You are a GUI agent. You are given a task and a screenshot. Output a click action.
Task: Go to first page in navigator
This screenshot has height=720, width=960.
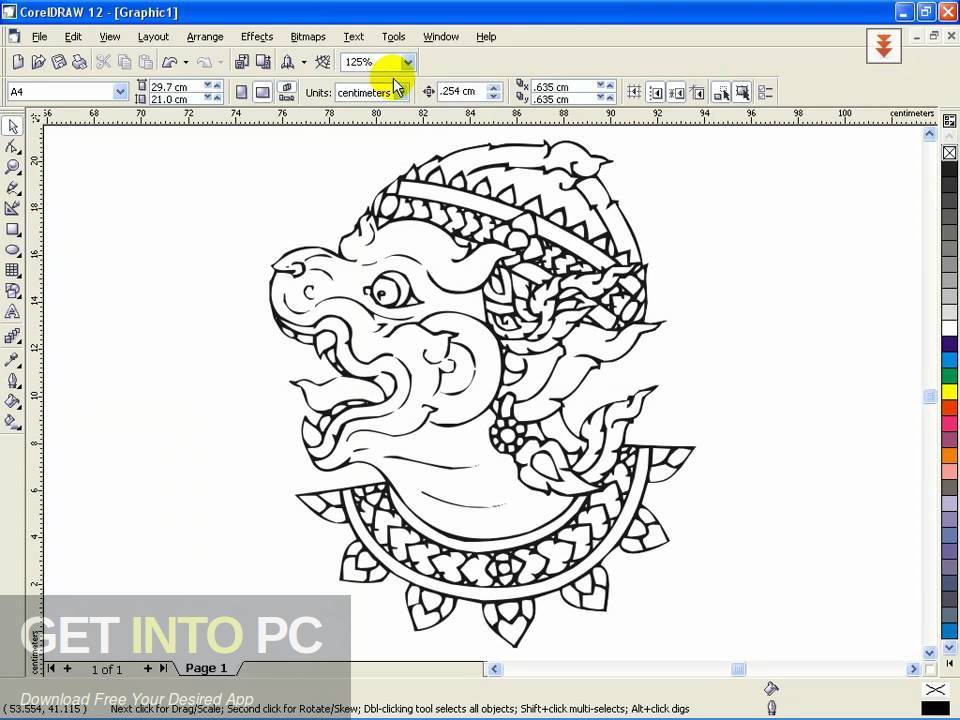(51, 669)
